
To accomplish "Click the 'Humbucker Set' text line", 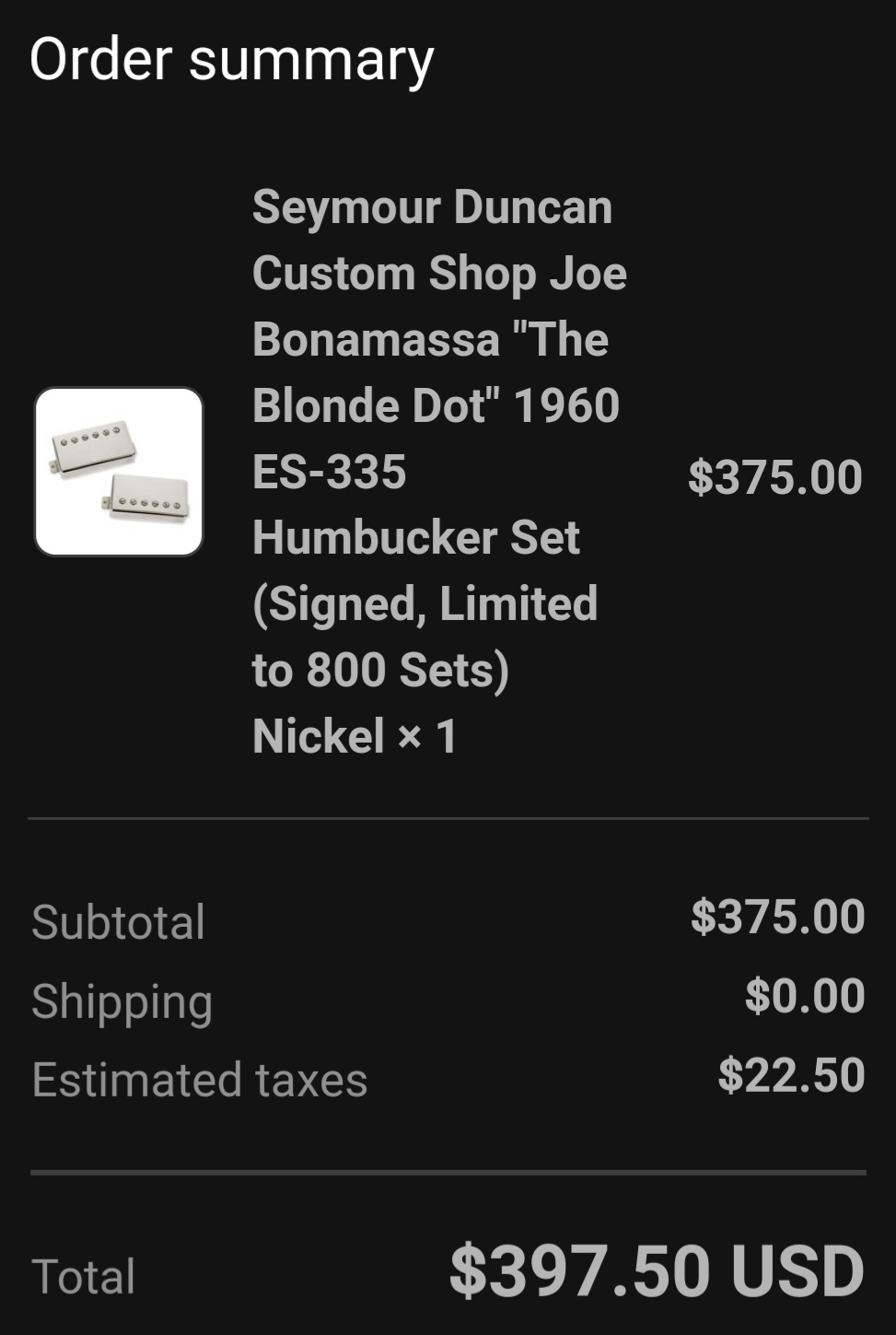I will (416, 538).
